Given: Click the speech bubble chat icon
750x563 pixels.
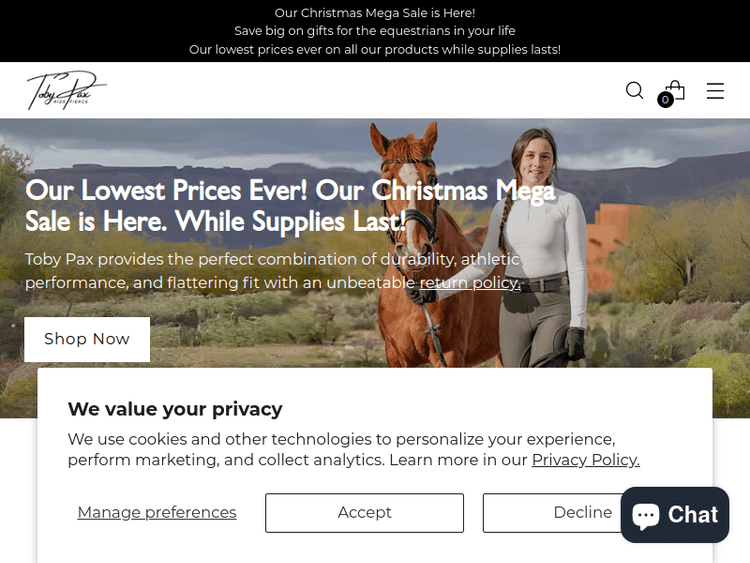Looking at the screenshot, I should pyautogui.click(x=645, y=516).
